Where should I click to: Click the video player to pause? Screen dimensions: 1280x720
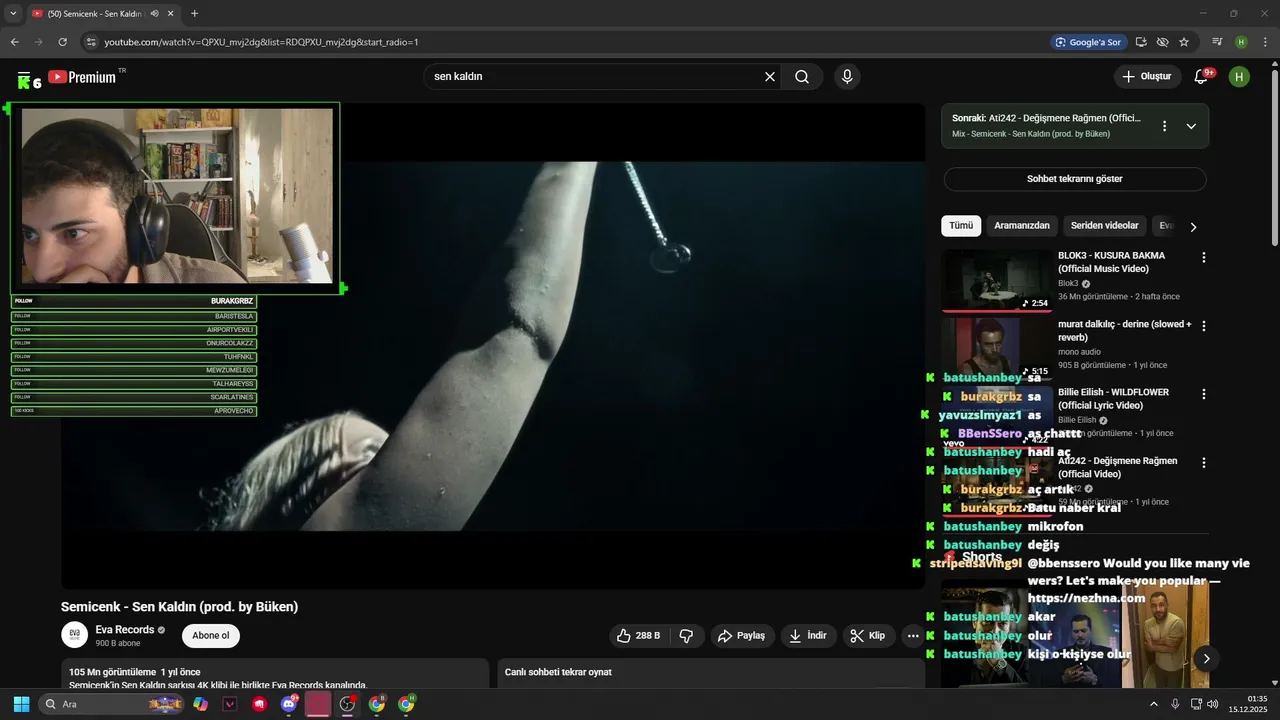tap(493, 345)
